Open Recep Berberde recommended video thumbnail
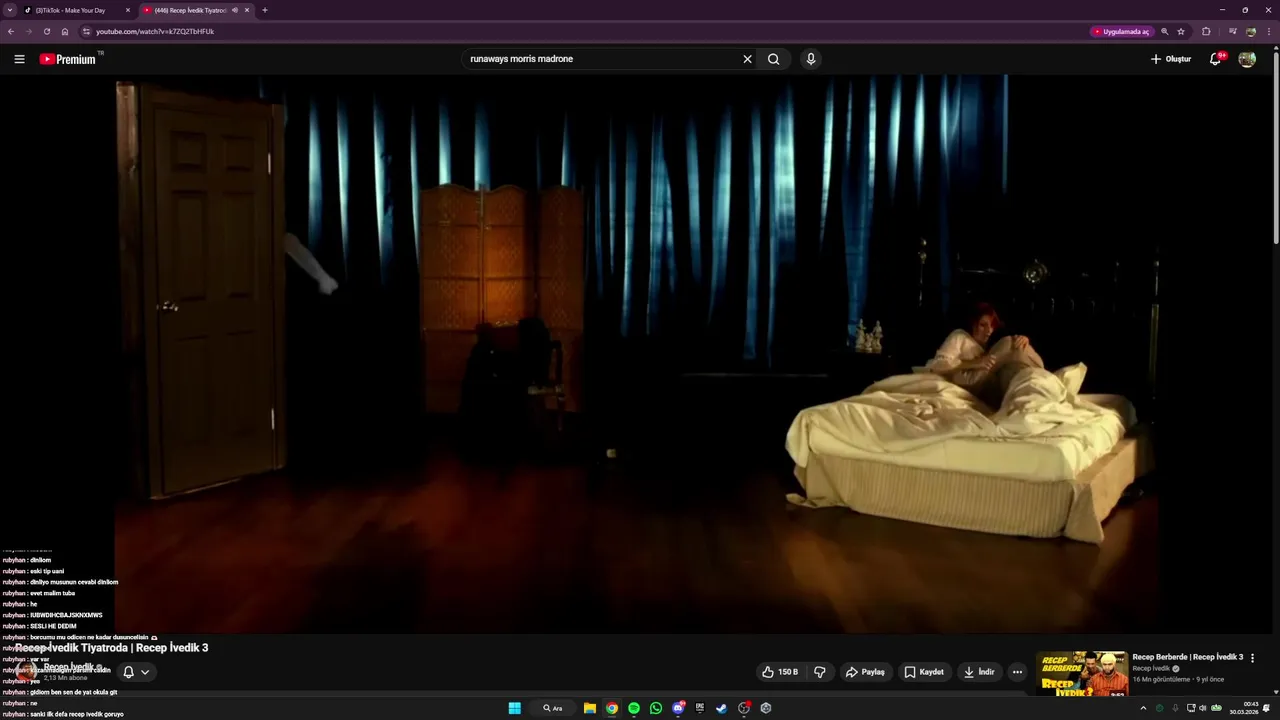The image size is (1280, 720). pos(1083,674)
